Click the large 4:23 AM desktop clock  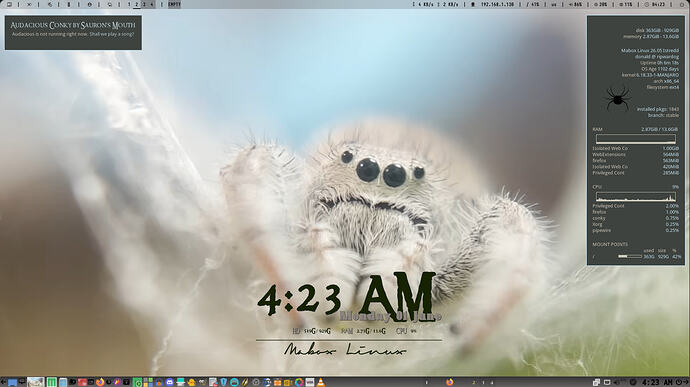[347, 296]
